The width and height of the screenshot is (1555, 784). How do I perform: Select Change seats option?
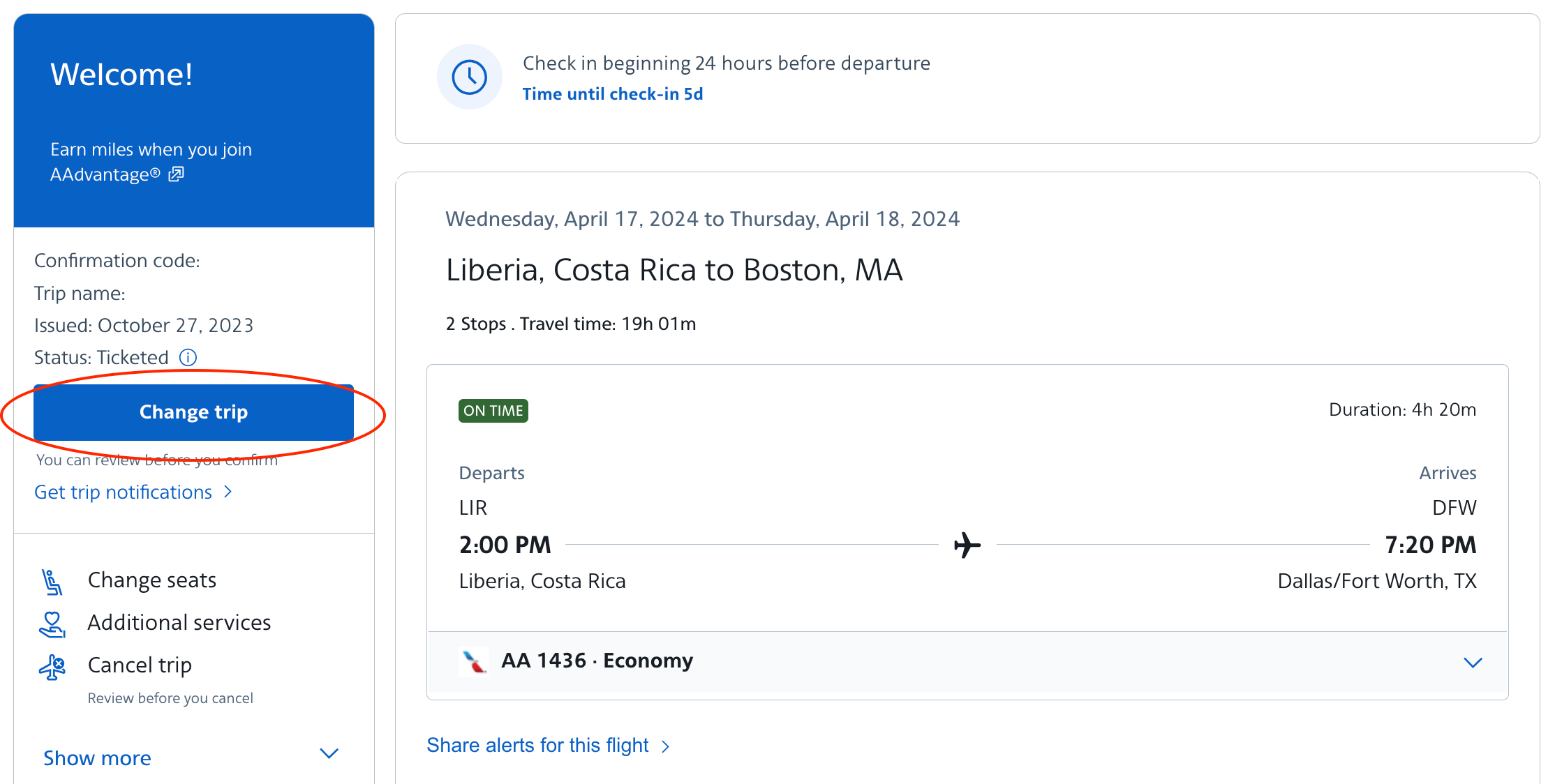pyautogui.click(x=152, y=580)
